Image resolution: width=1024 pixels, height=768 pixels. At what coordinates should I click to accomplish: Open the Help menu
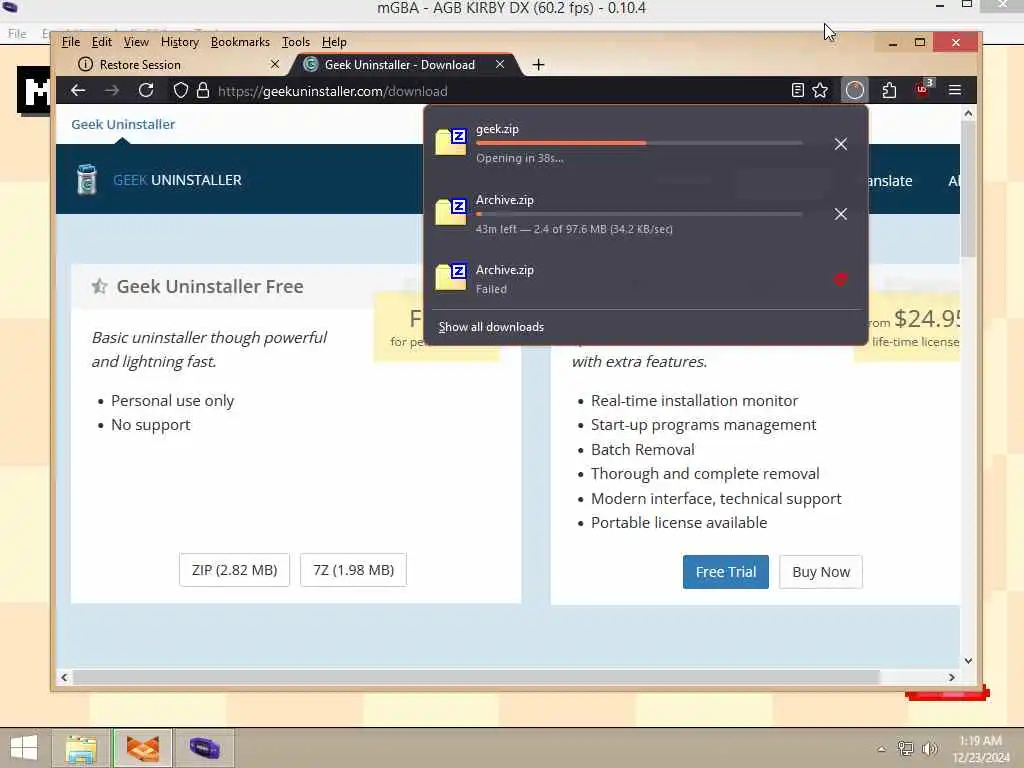tap(334, 42)
